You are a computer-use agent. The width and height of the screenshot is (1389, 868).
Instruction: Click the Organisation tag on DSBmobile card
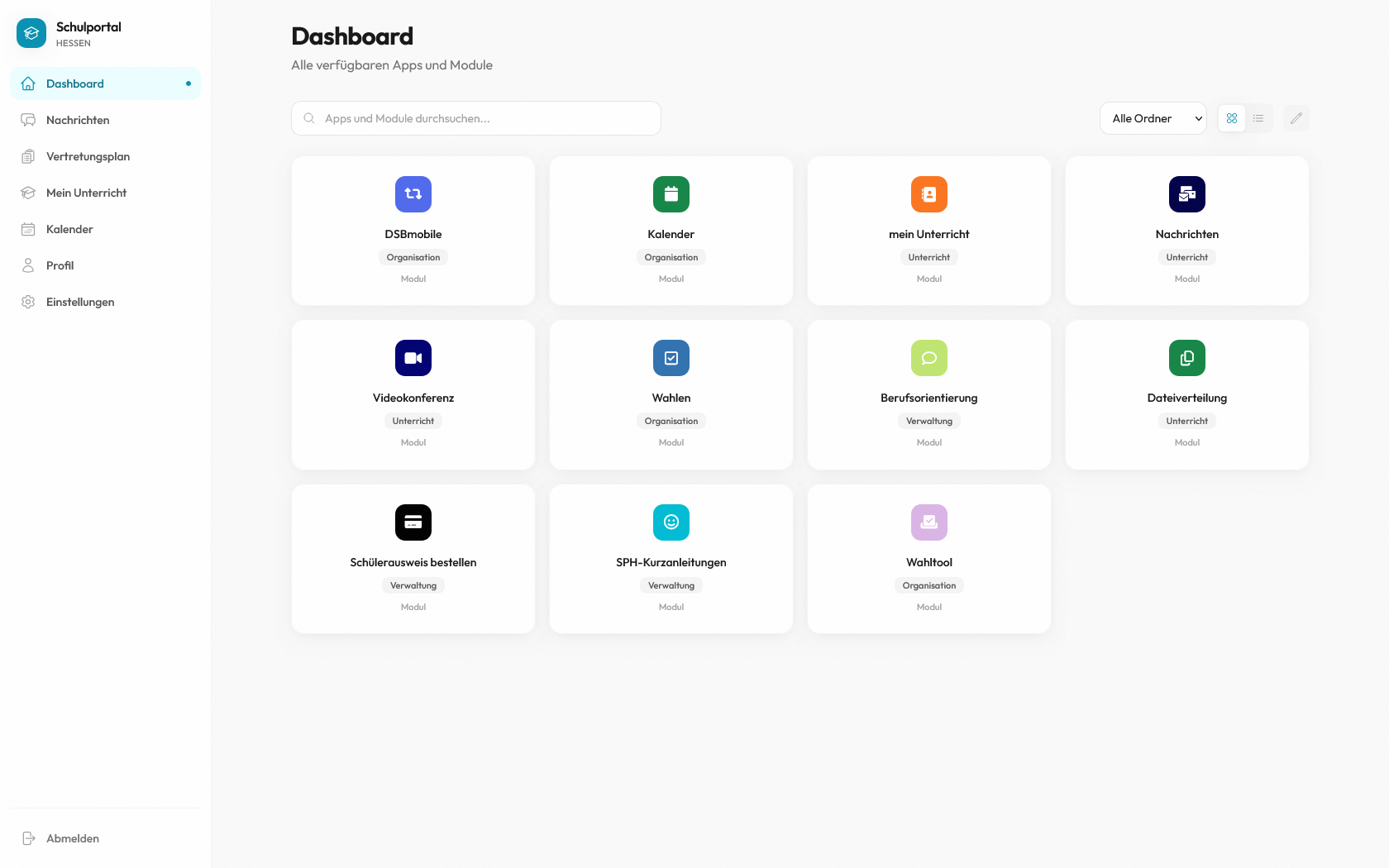[413, 257]
